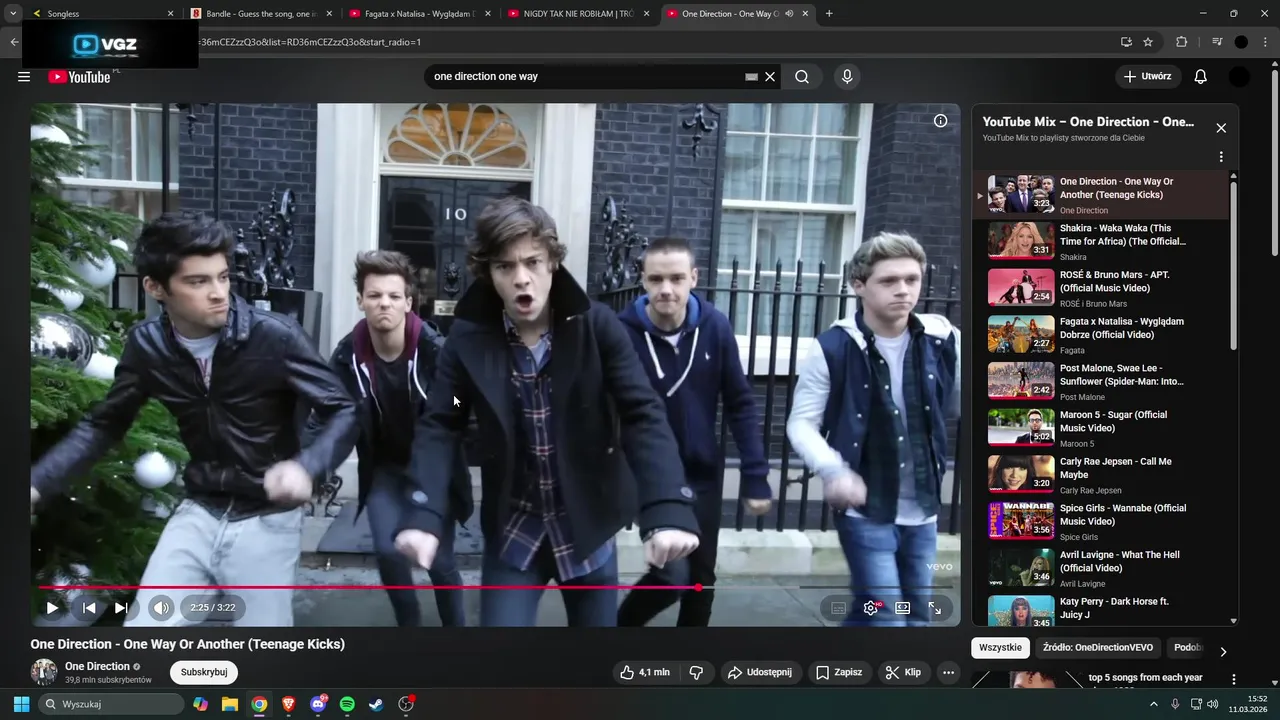Open the Windows Start menu

[x=21, y=704]
